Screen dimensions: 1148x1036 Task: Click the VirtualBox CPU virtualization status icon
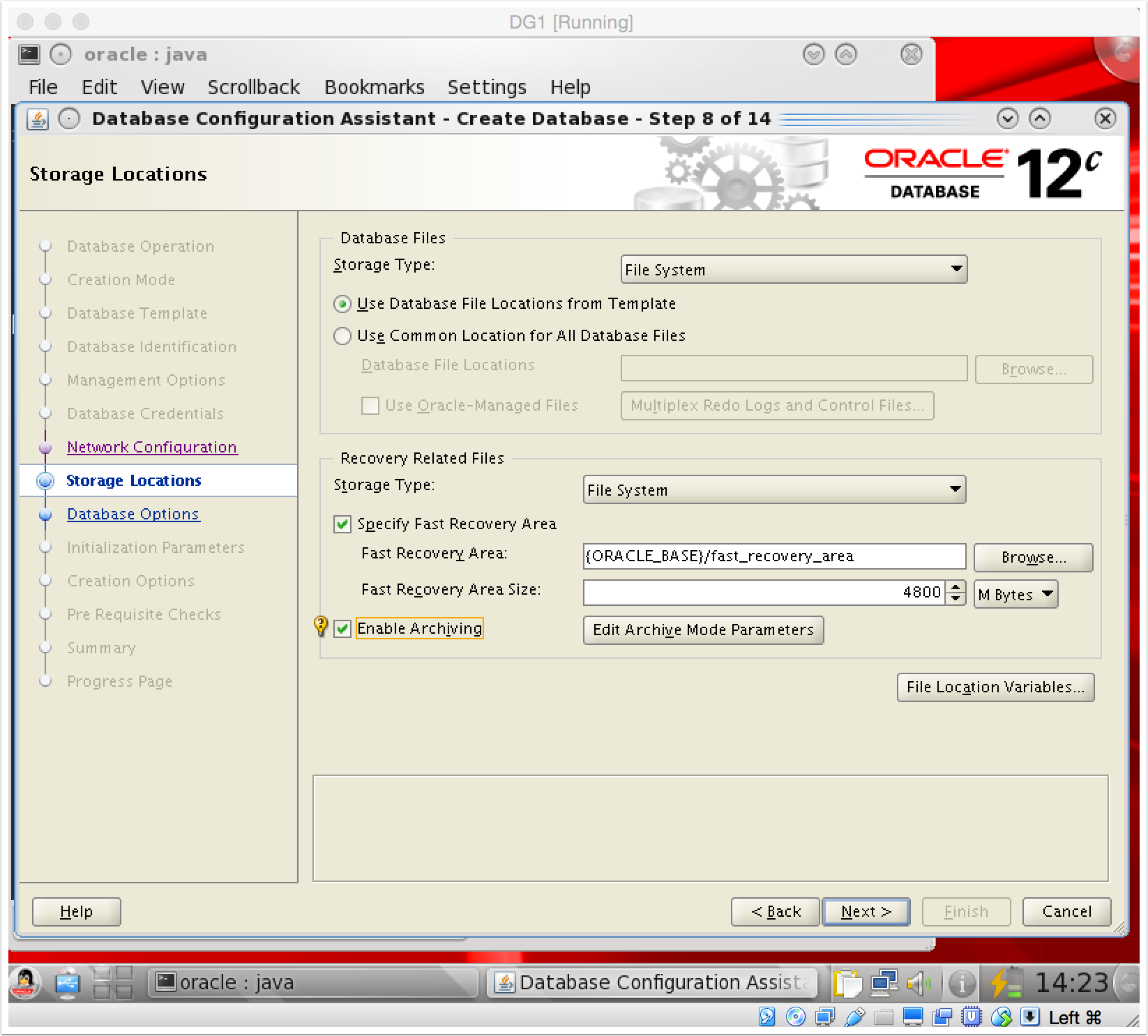[972, 1017]
